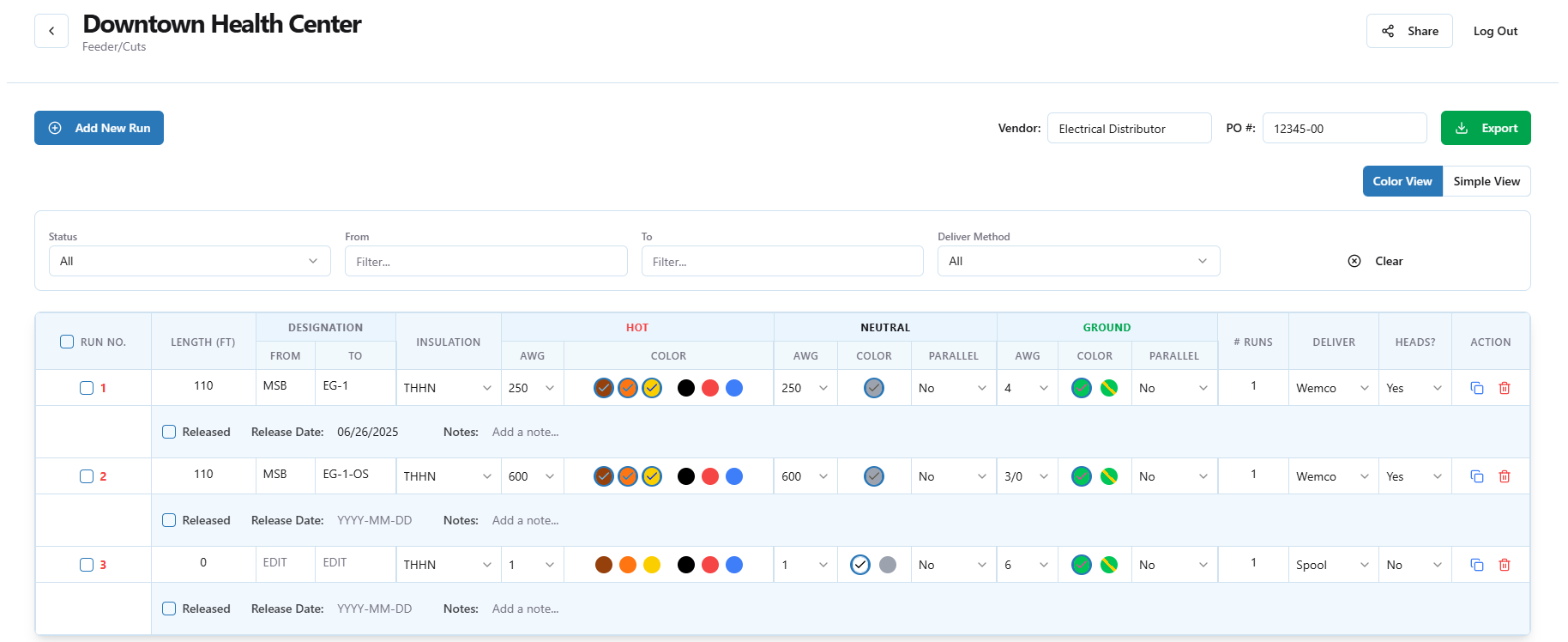Select black hot color in run 3
Image resolution: width=1568 pixels, height=642 pixels.
[686, 565]
